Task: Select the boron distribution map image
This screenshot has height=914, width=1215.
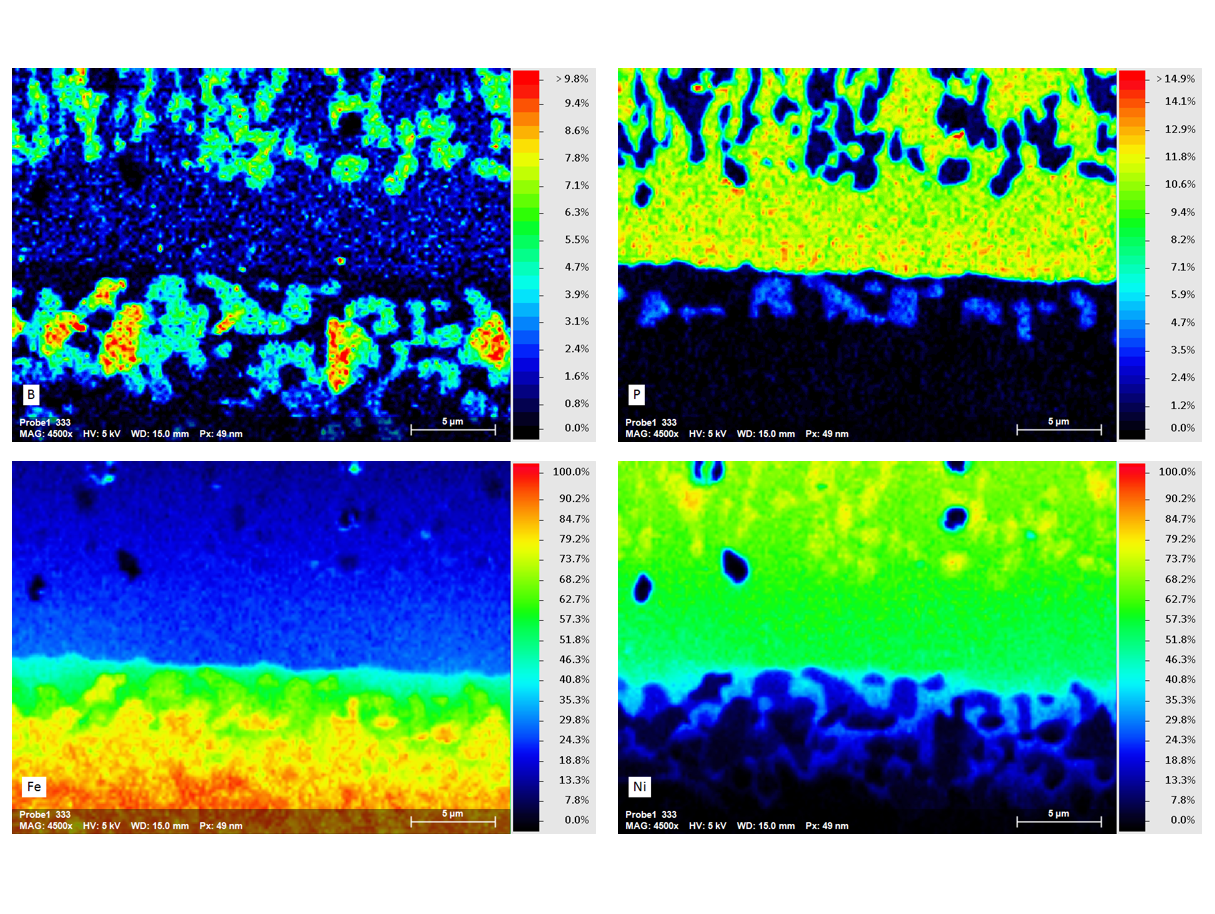Action: coord(260,254)
